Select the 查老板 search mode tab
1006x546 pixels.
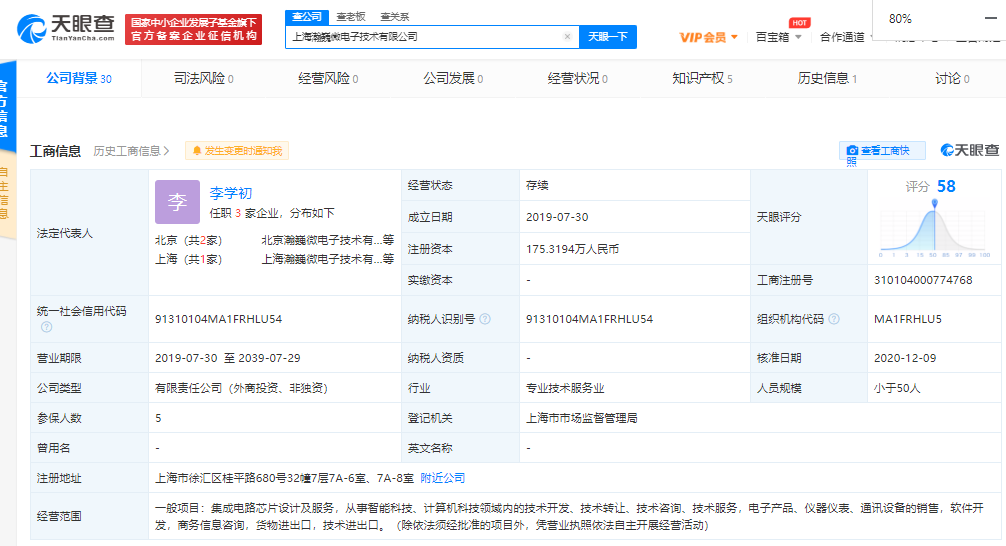[350, 16]
